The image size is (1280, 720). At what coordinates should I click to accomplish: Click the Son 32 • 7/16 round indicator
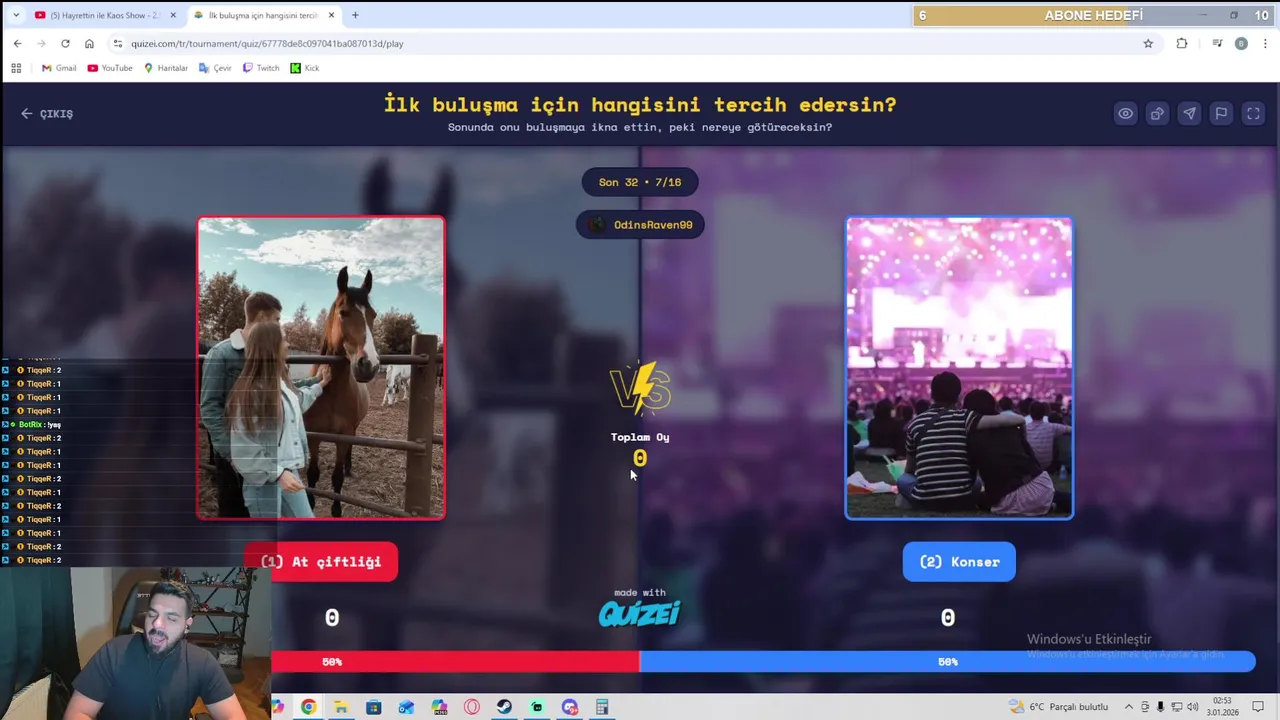pos(640,182)
